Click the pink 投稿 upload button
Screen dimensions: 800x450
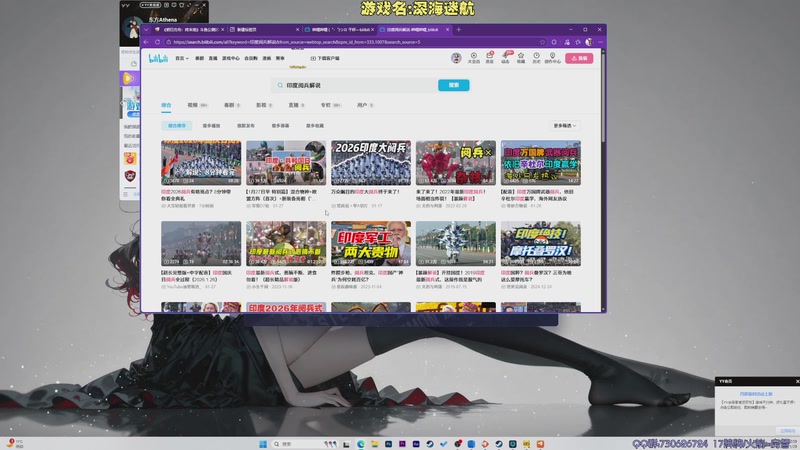point(579,58)
